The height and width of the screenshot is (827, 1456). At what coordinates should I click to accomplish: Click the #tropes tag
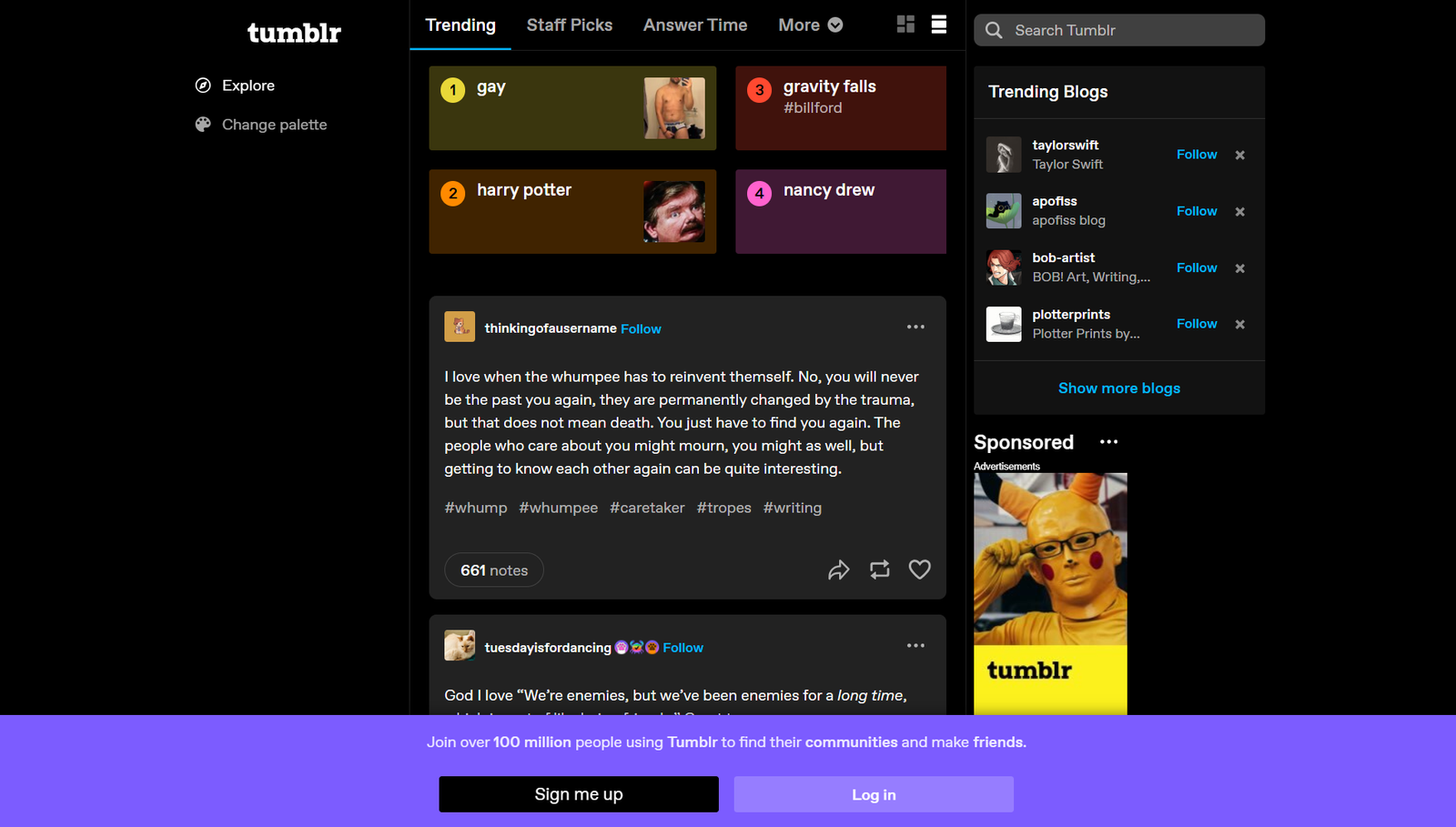click(x=724, y=508)
